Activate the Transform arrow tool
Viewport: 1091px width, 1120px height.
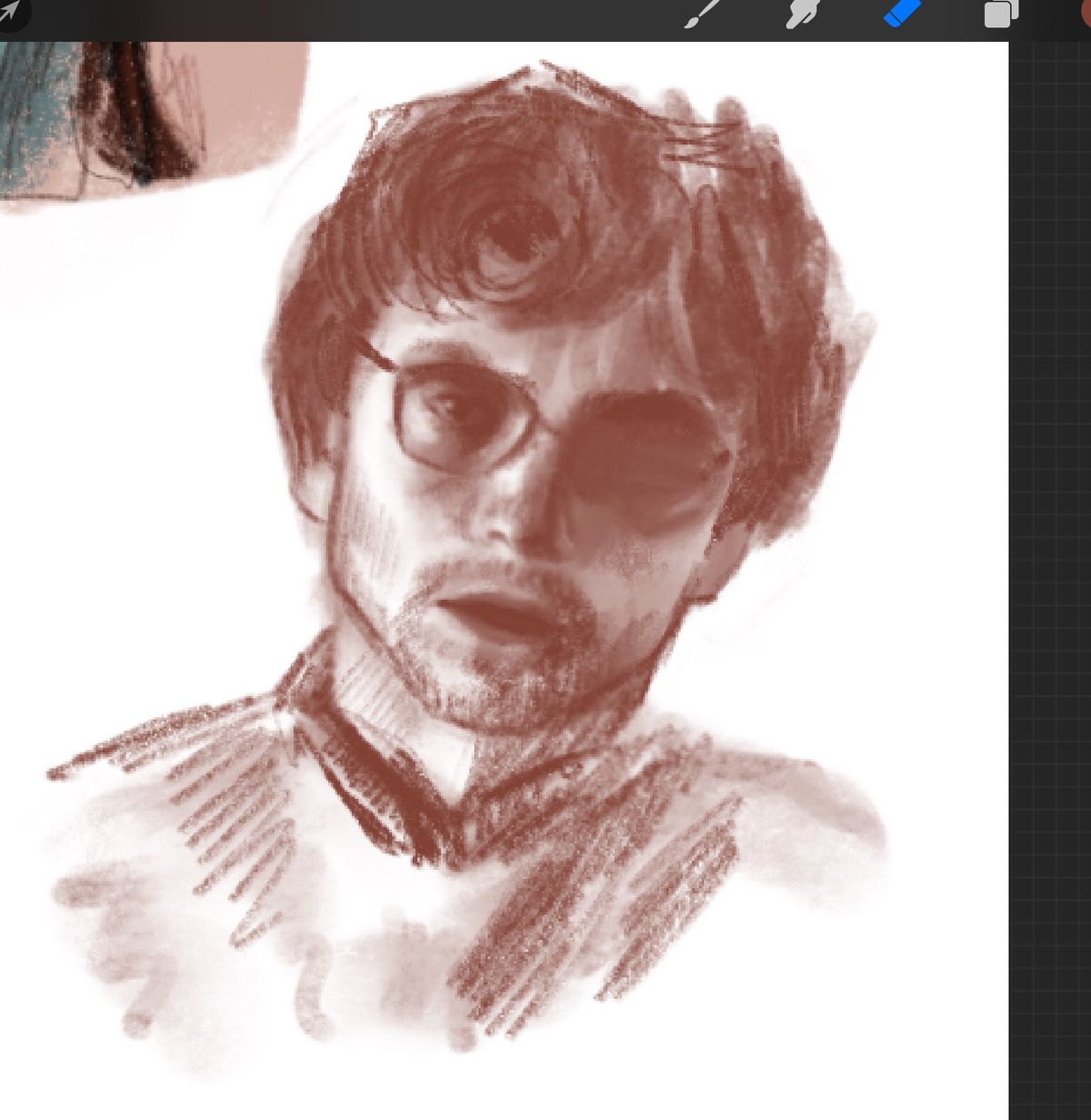tap(9, 12)
